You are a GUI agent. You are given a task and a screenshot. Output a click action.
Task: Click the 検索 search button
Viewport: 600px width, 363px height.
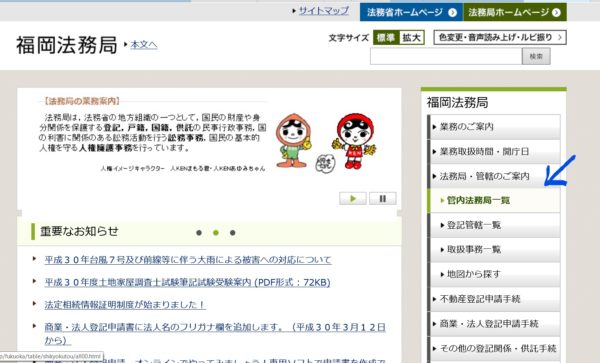pos(536,56)
